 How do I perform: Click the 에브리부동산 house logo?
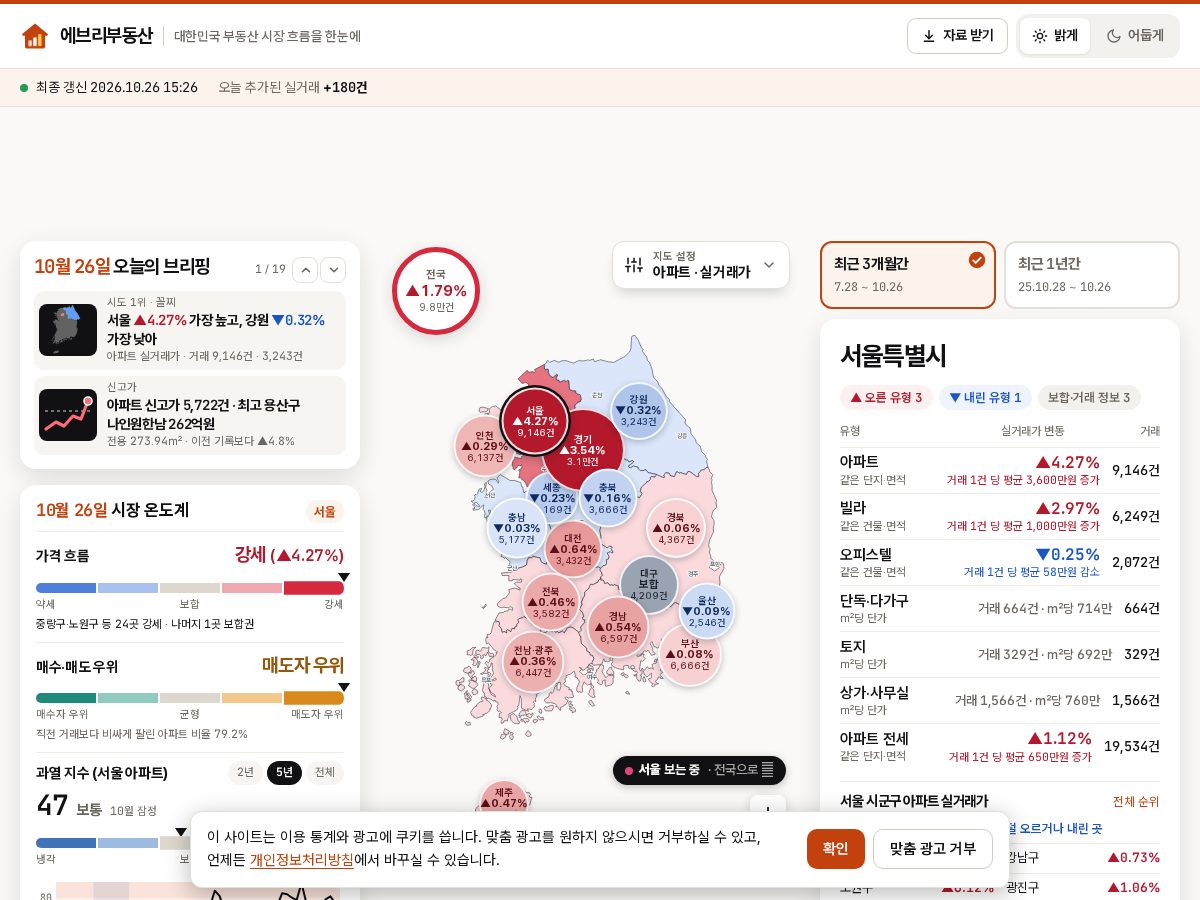tap(35, 36)
